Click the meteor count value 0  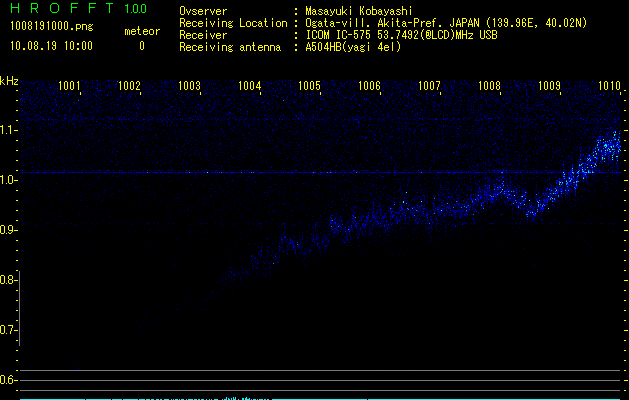[142, 46]
